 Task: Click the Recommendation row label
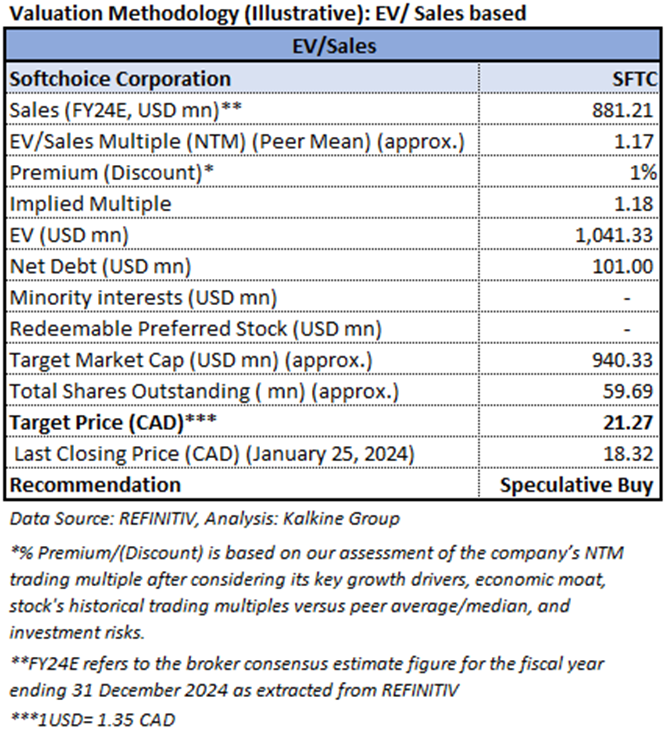(x=95, y=485)
